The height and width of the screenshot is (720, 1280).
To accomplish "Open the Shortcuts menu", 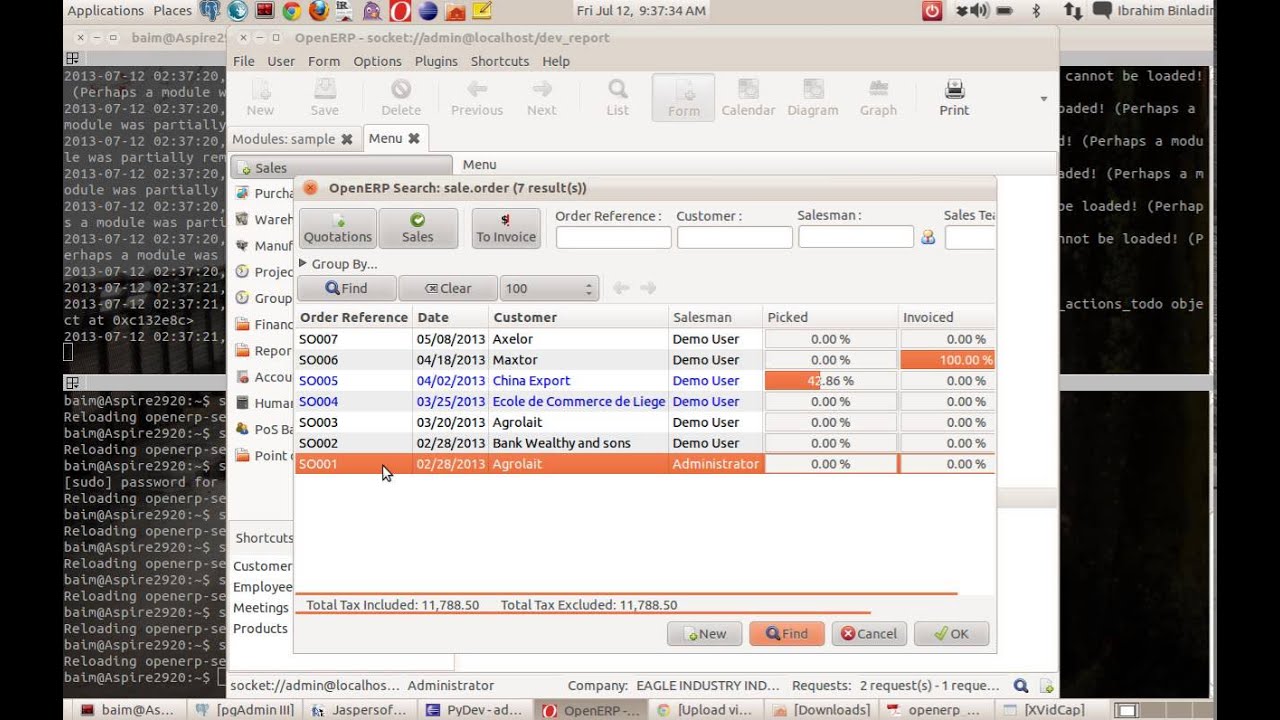I will point(500,61).
